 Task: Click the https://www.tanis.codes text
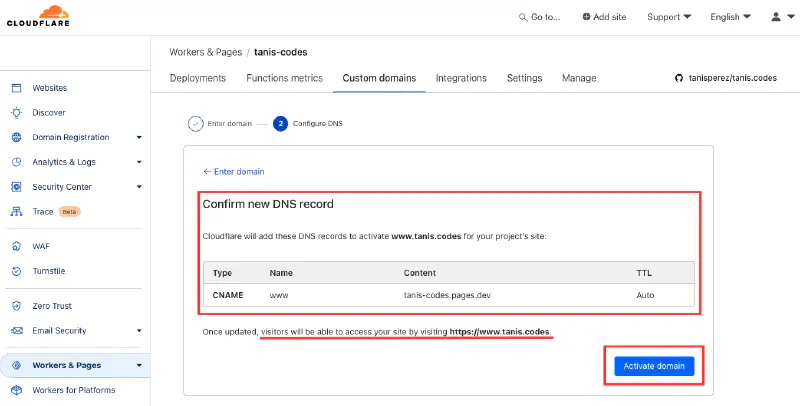499,332
